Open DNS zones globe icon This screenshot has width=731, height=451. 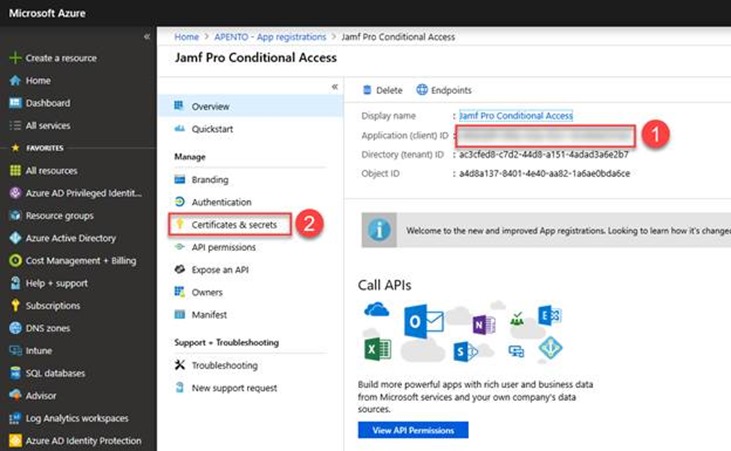point(15,328)
